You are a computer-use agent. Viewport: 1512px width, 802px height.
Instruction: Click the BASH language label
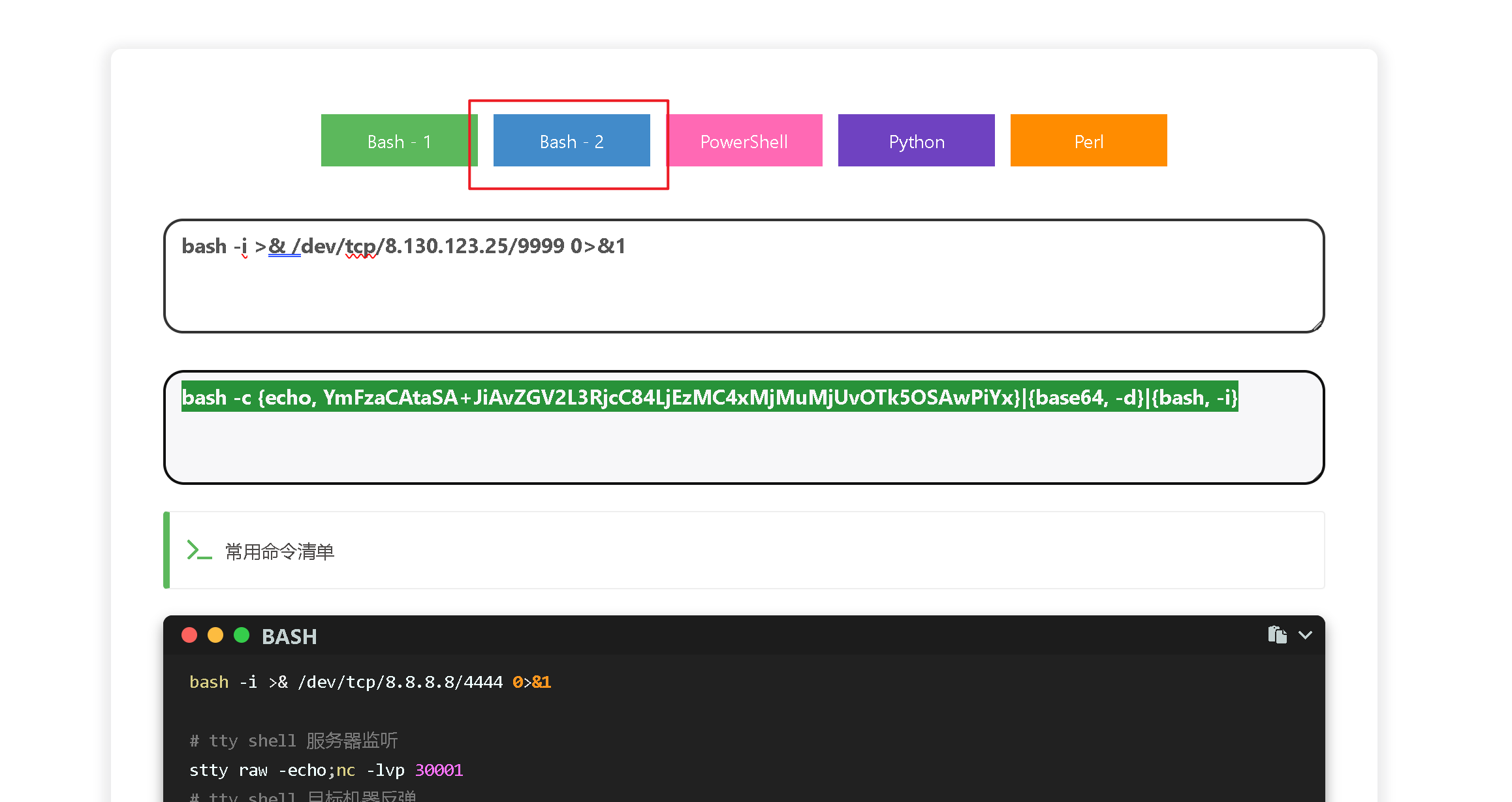tap(289, 636)
